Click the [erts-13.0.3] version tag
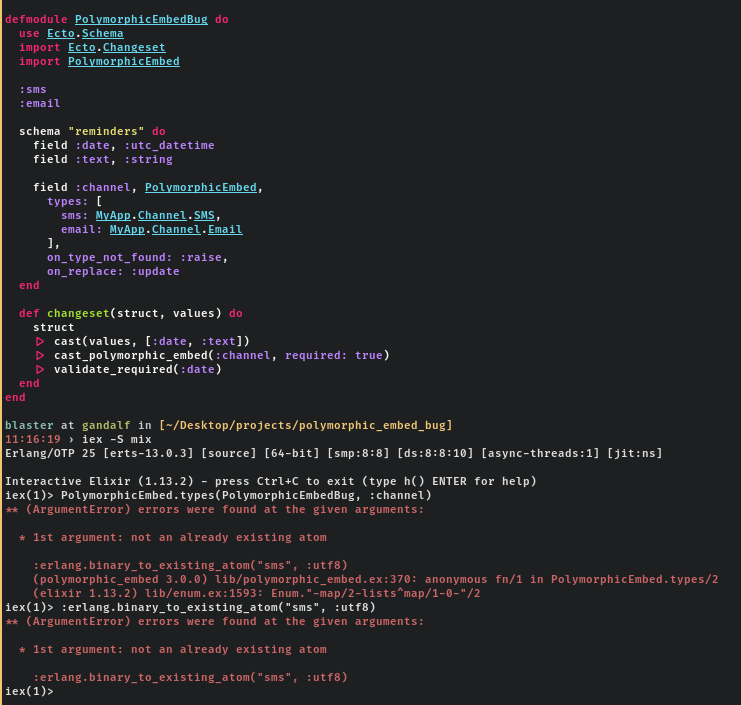741x705 pixels. point(148,454)
